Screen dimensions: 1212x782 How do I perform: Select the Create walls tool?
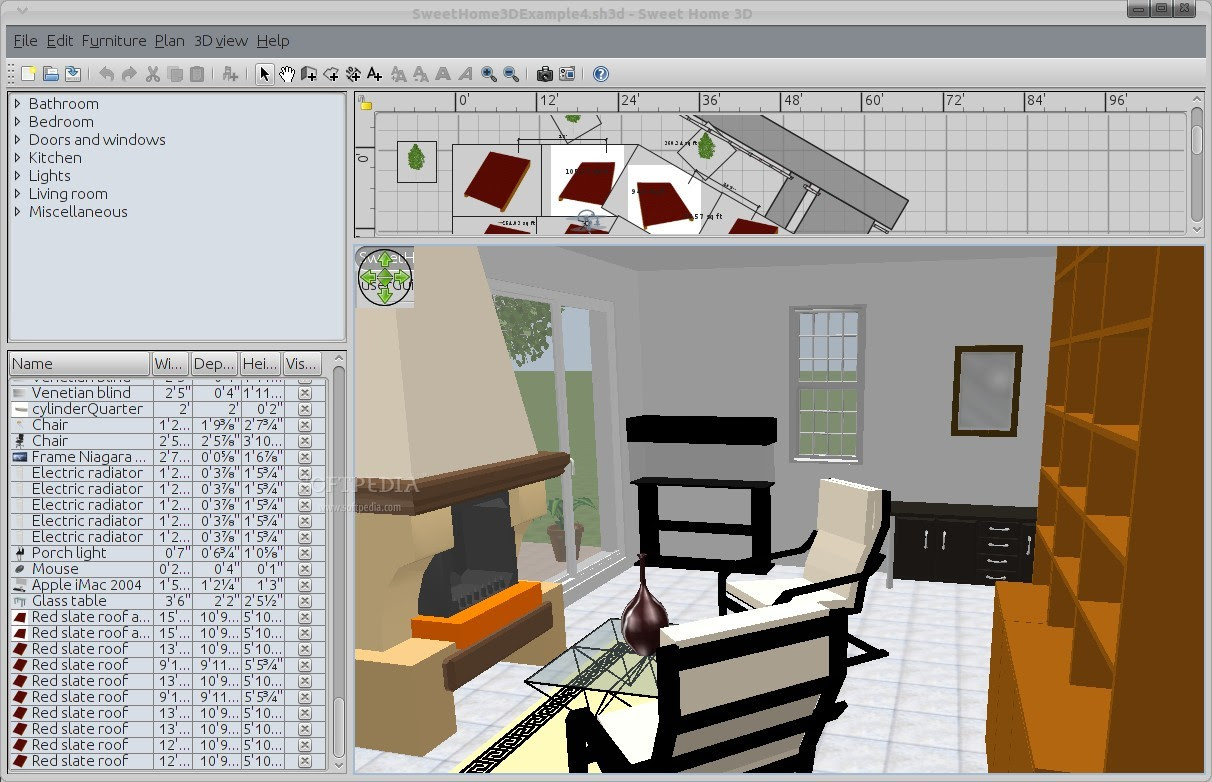click(309, 74)
